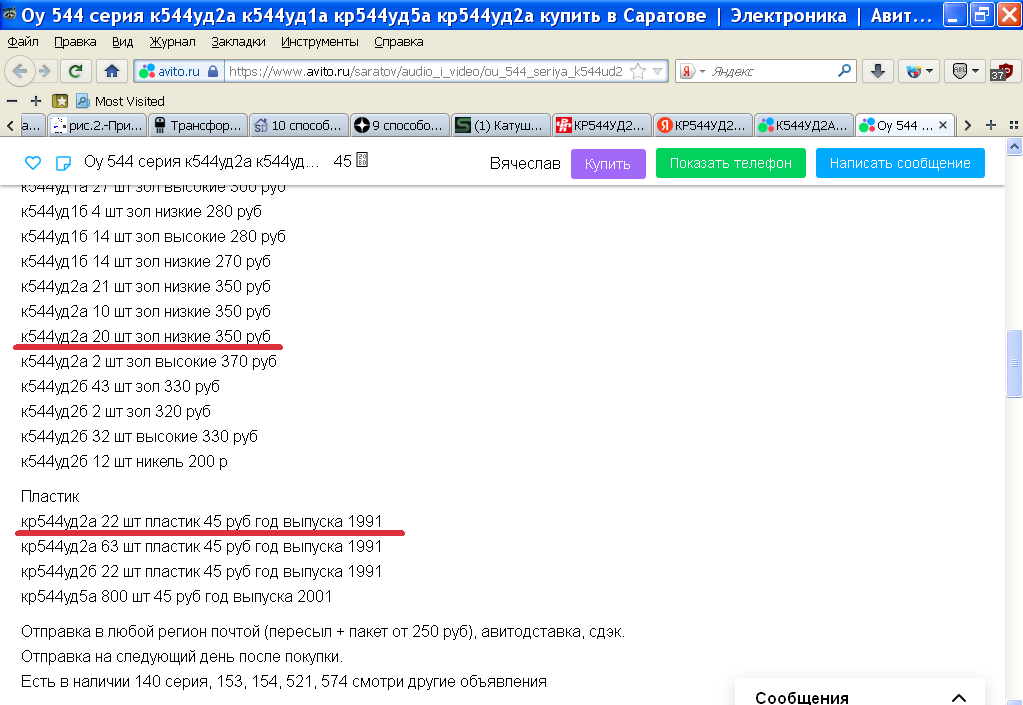1023x705 pixels.
Task: Switch to the Yandex КР544УД2... tab
Action: [x=703, y=125]
